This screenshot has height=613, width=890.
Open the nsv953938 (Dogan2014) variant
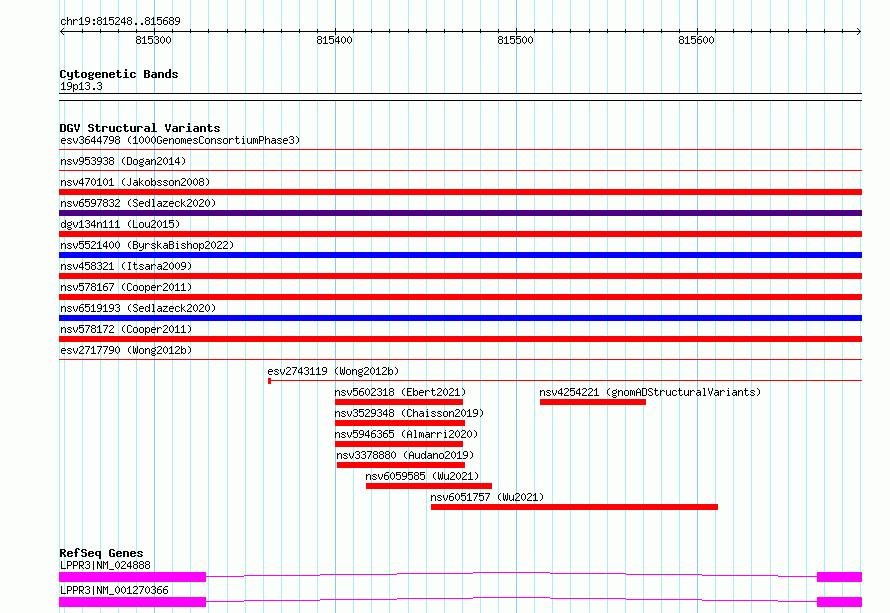123,161
